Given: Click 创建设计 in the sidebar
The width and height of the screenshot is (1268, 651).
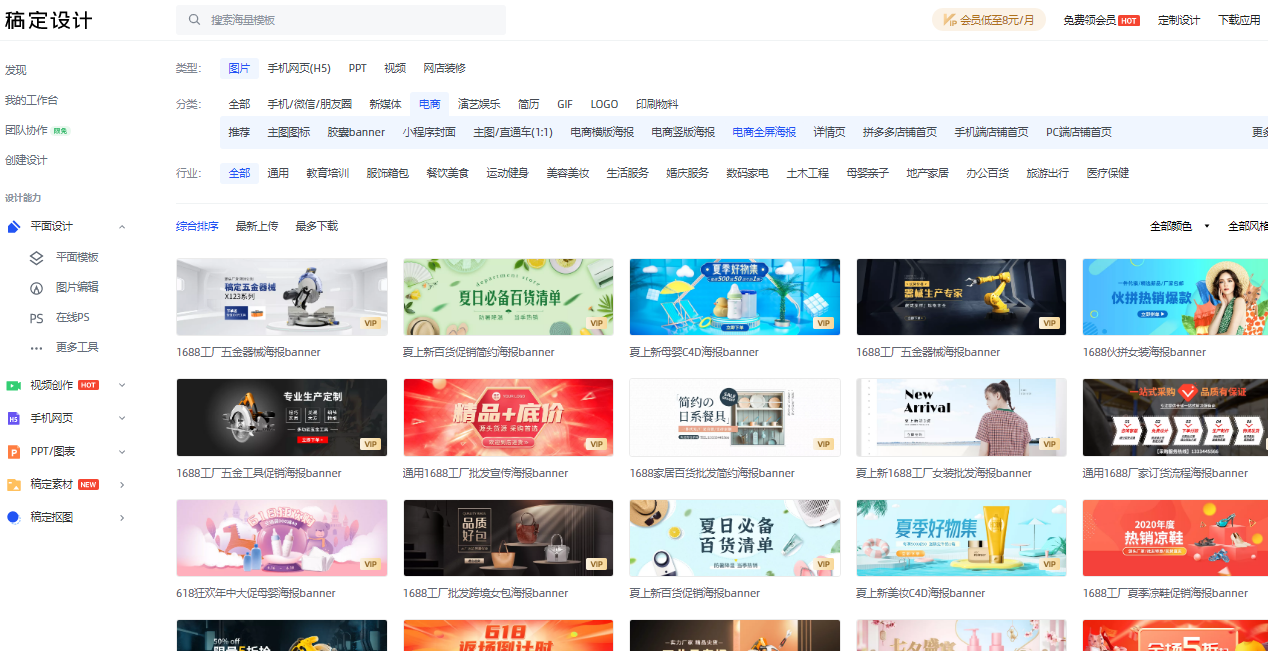Looking at the screenshot, I should pyautogui.click(x=26, y=160).
